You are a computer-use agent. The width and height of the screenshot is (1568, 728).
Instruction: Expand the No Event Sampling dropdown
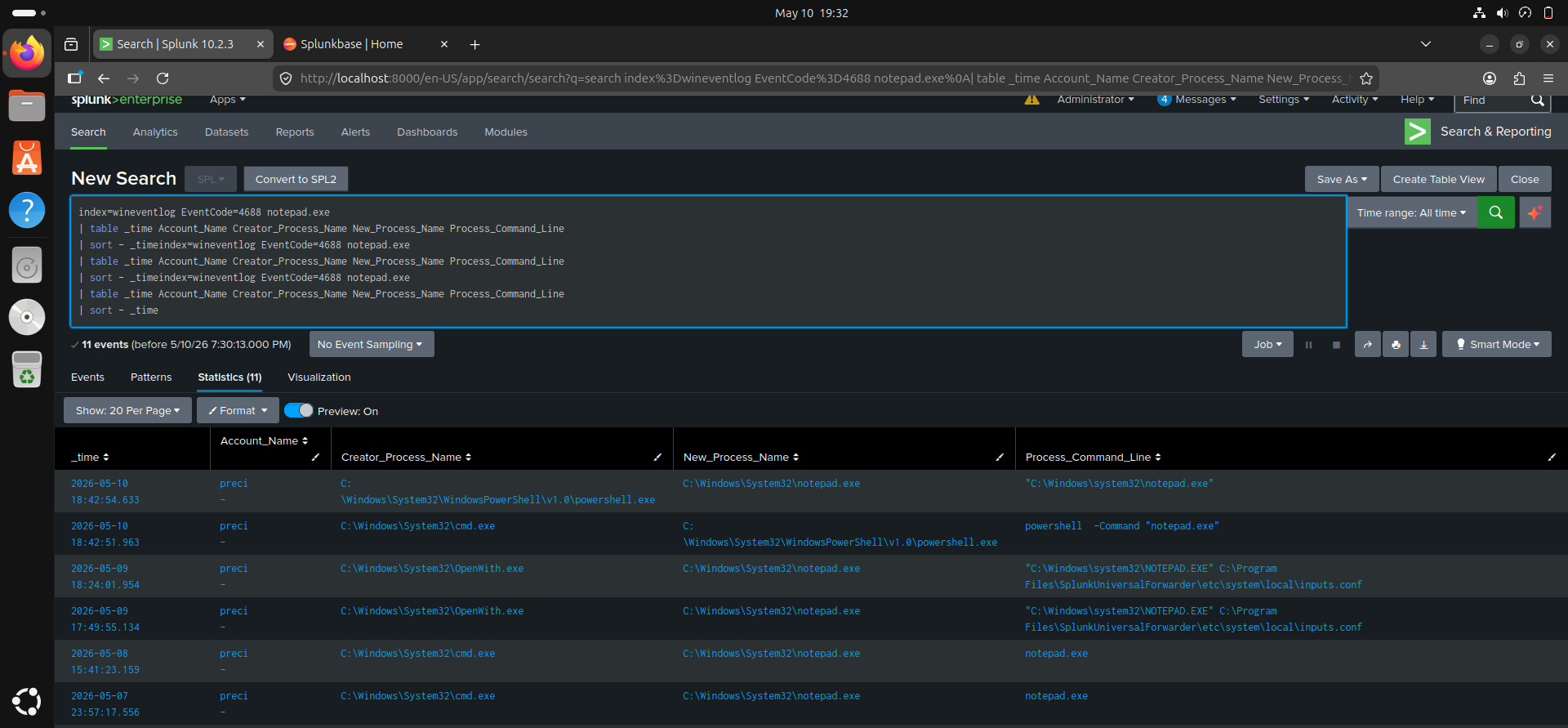click(371, 344)
